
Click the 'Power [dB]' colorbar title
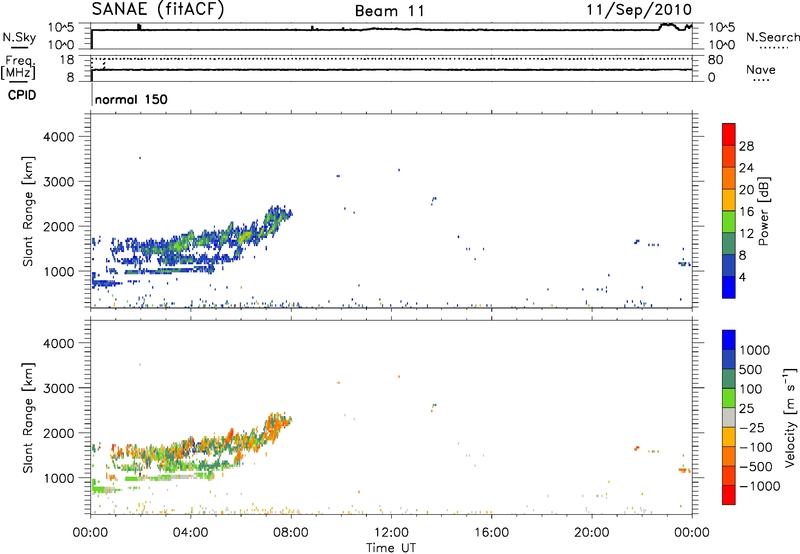[763, 211]
